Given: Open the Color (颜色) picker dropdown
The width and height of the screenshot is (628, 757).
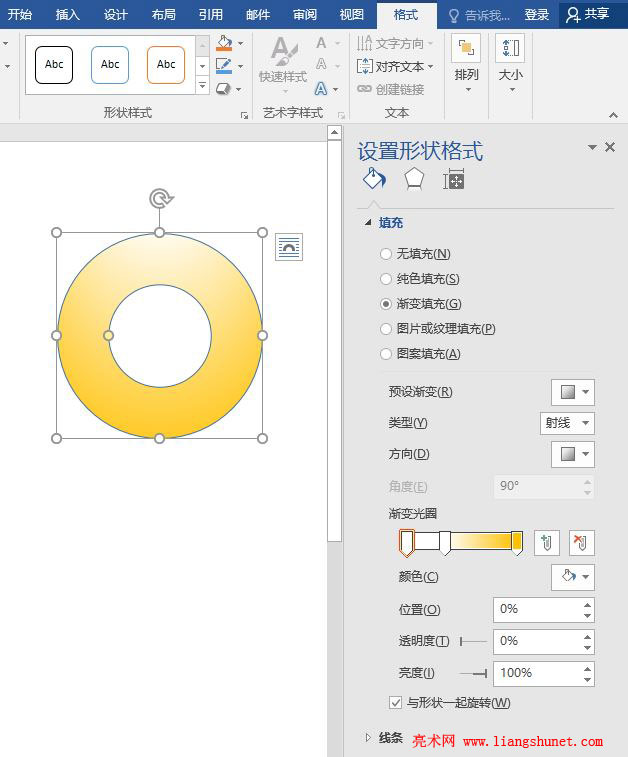Looking at the screenshot, I should point(573,576).
